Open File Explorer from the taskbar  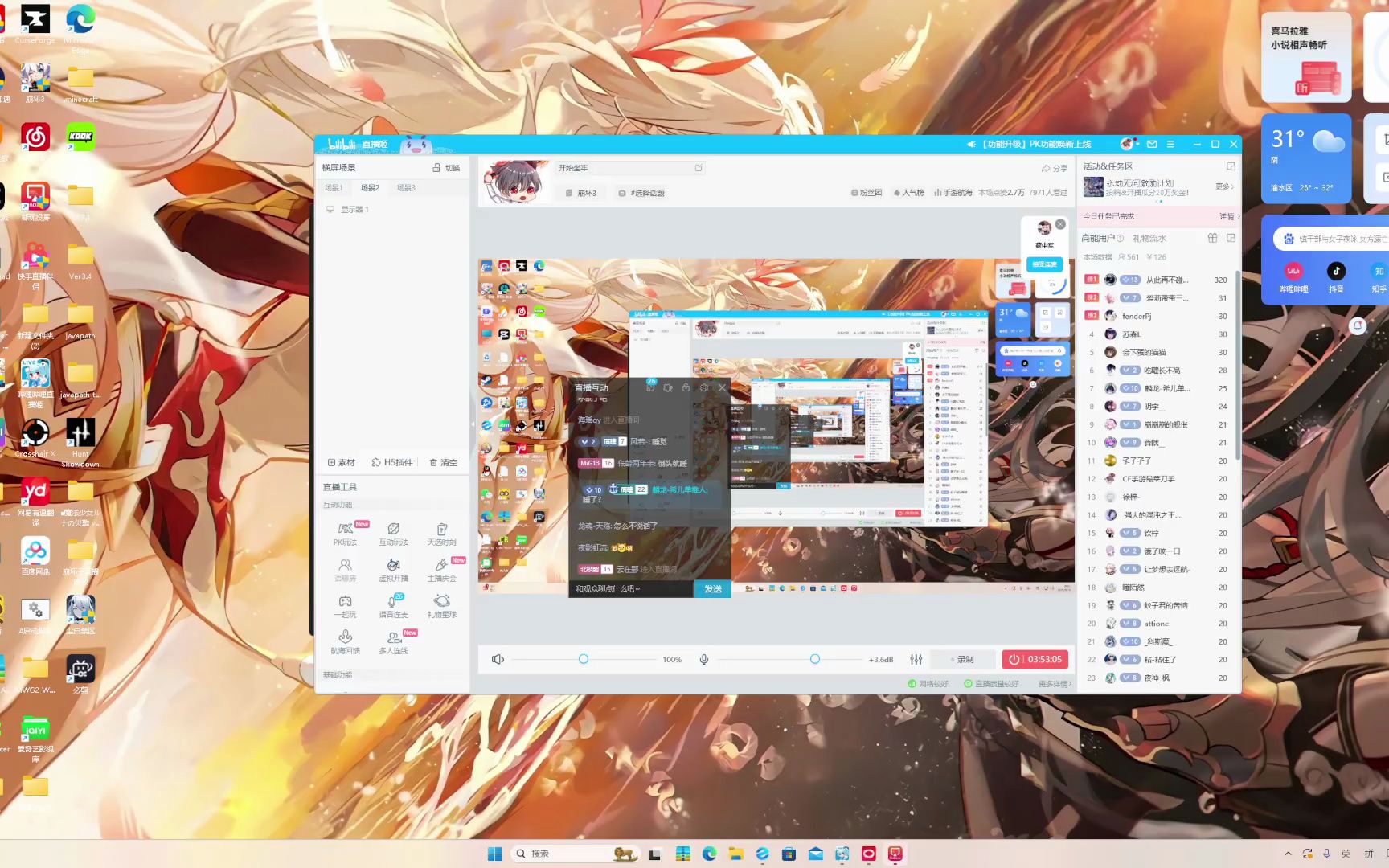click(x=735, y=854)
